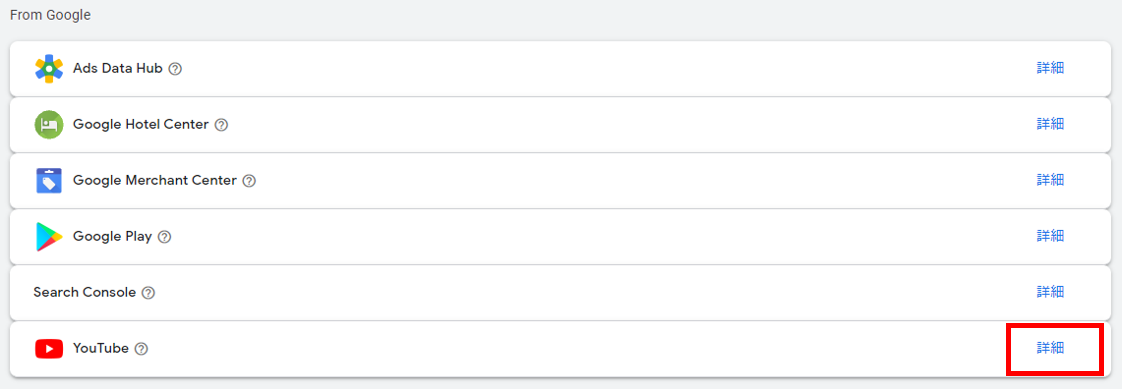This screenshot has width=1122, height=389.
Task: Open help icon next to Search Console
Action: 148,293
